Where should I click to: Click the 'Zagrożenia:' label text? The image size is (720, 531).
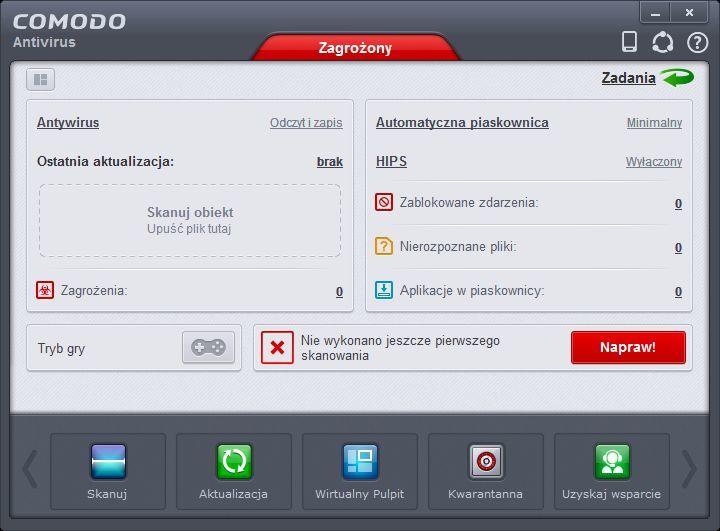click(94, 291)
